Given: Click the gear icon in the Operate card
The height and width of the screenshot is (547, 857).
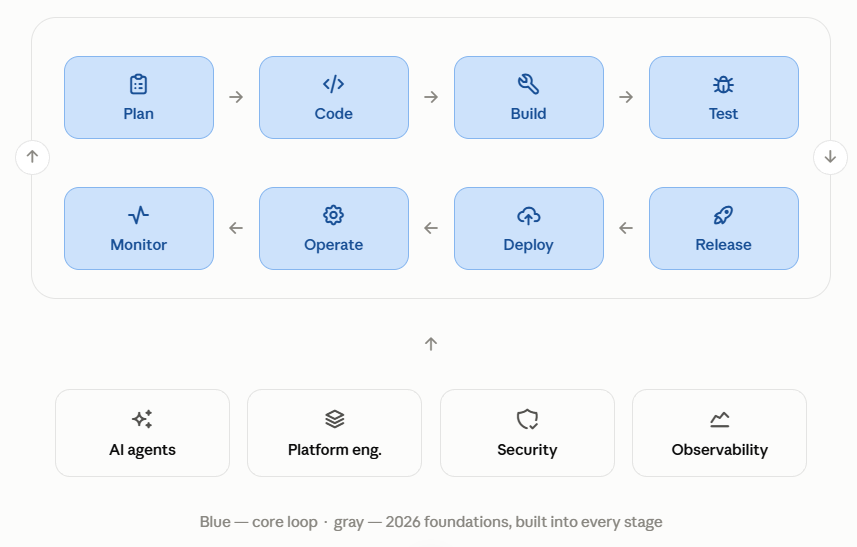Looking at the screenshot, I should pos(333,215).
